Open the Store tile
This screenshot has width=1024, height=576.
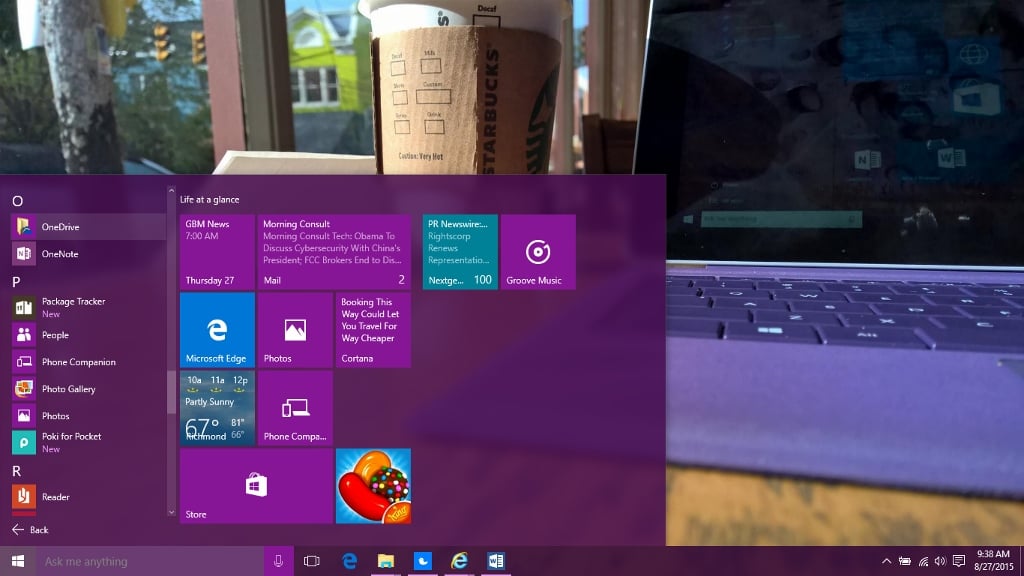coord(256,486)
